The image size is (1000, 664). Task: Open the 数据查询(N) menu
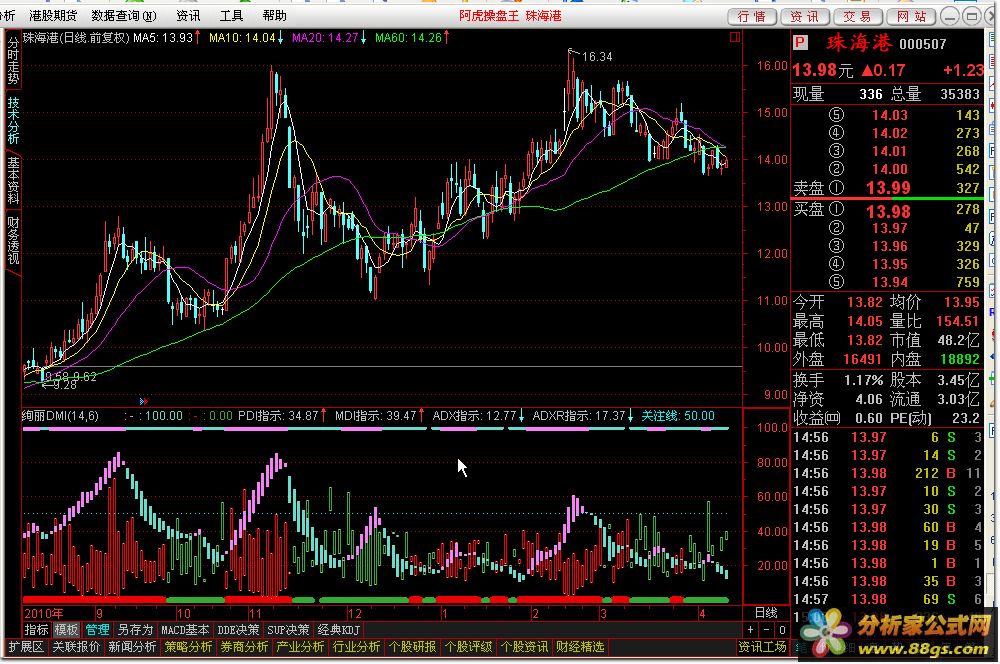[x=124, y=15]
